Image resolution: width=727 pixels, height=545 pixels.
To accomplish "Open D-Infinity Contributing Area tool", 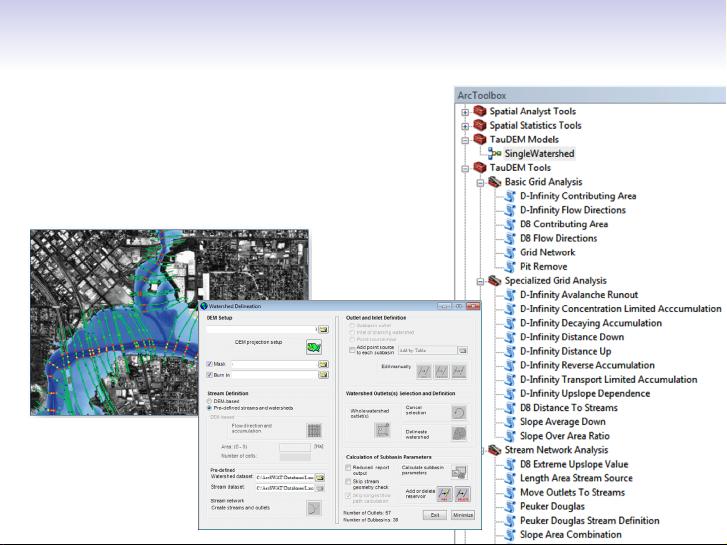I will (x=578, y=196).
